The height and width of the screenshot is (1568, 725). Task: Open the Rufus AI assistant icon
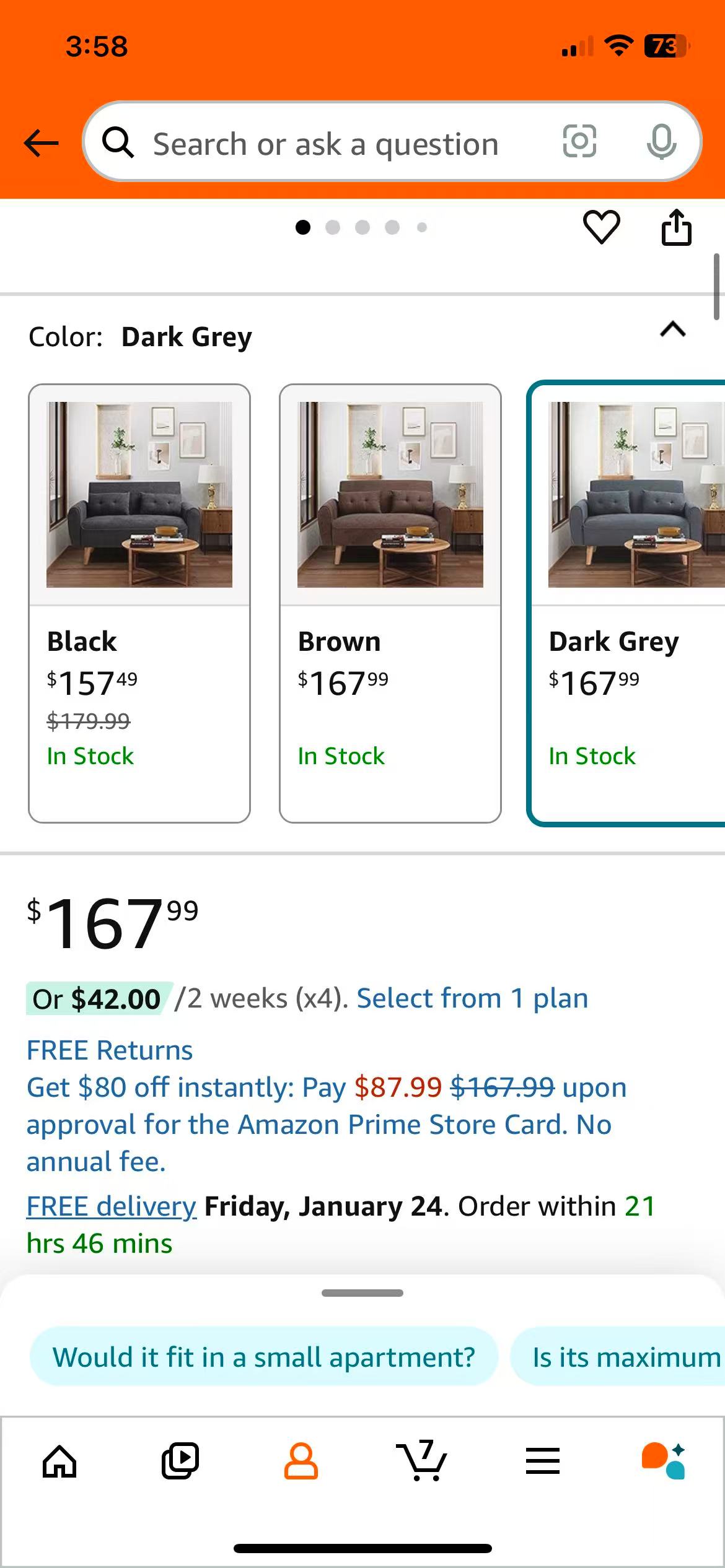663,1461
